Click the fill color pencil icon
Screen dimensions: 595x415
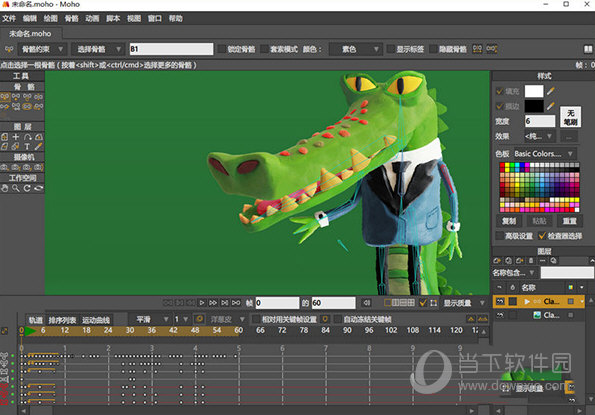tap(550, 91)
